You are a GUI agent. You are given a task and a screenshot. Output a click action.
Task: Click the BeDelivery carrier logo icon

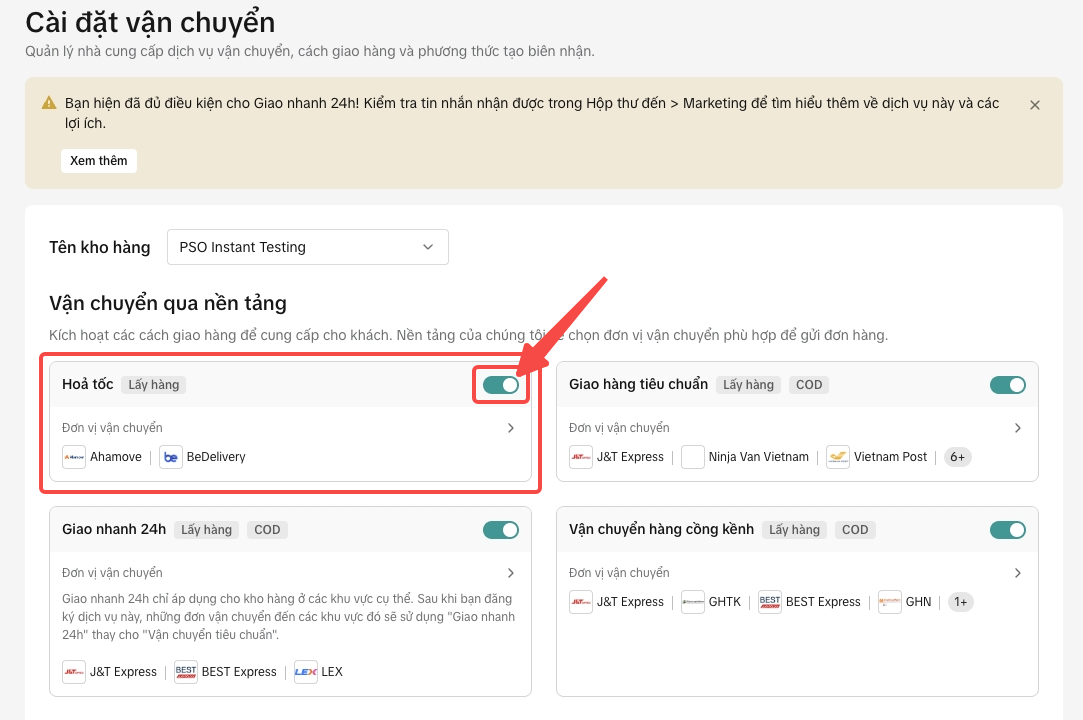(171, 457)
